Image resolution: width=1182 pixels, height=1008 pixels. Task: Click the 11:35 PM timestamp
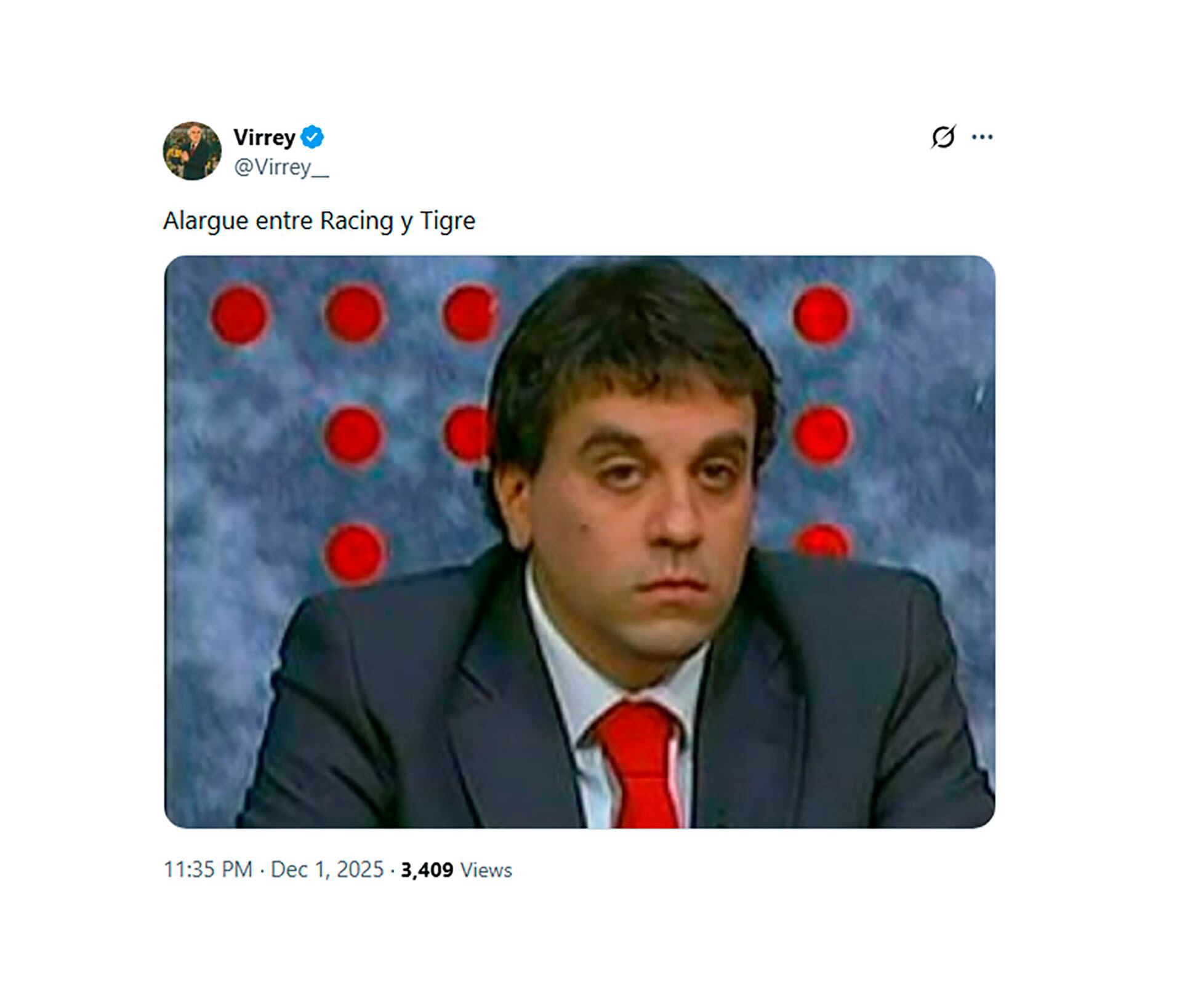[x=207, y=870]
